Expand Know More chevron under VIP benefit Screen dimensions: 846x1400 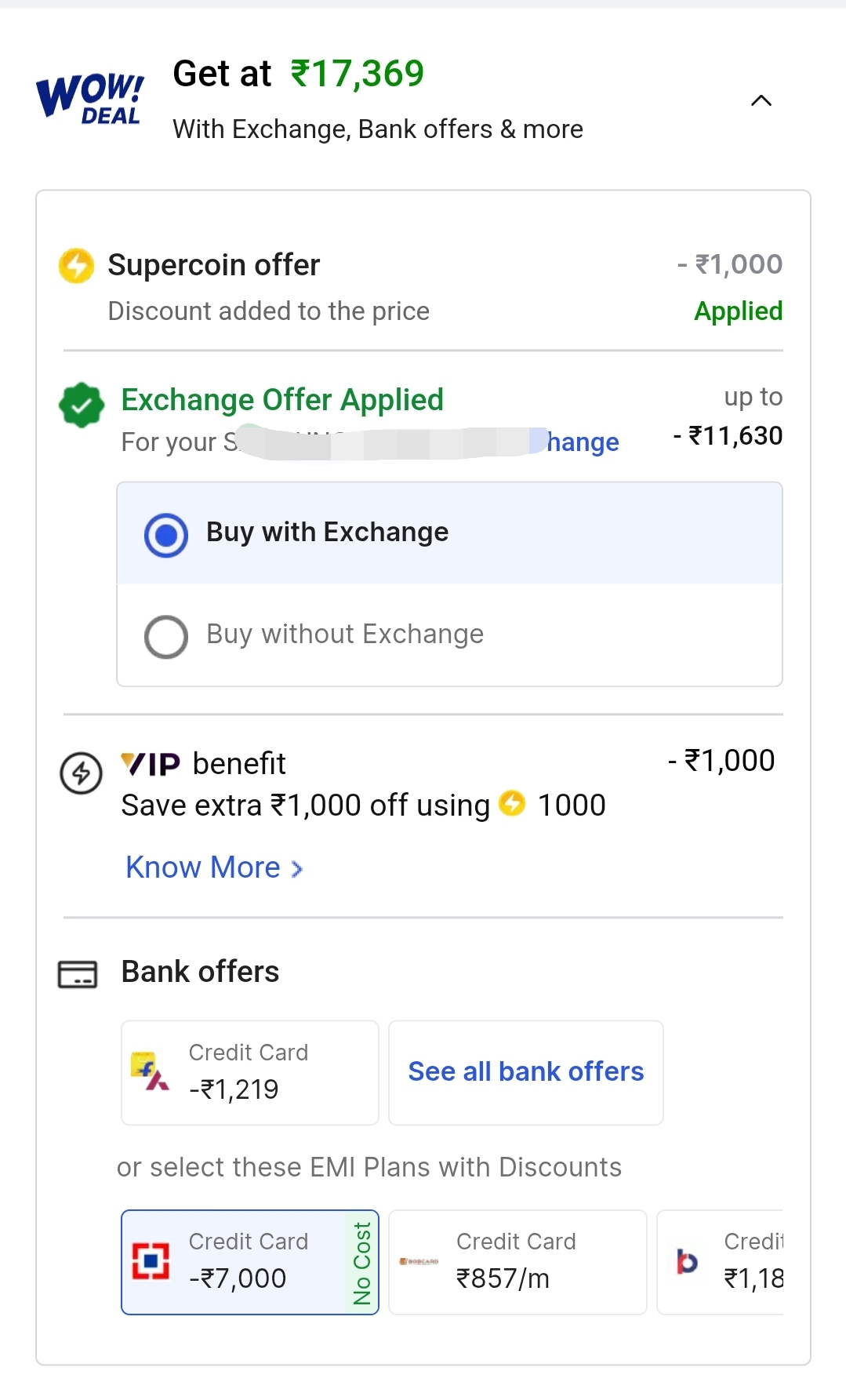click(x=297, y=869)
